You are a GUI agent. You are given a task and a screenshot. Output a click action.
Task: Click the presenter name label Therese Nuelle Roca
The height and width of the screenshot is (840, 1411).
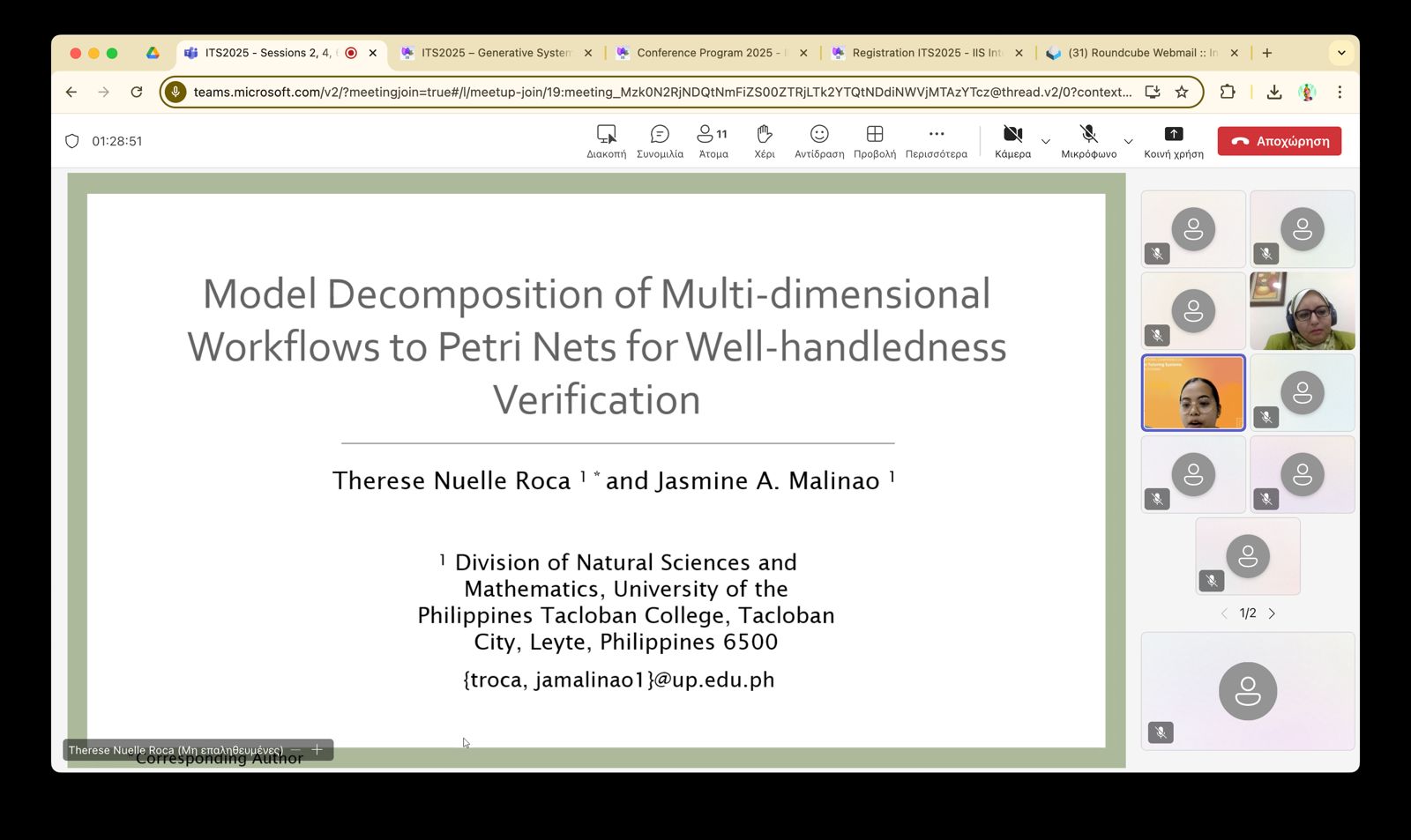[175, 750]
